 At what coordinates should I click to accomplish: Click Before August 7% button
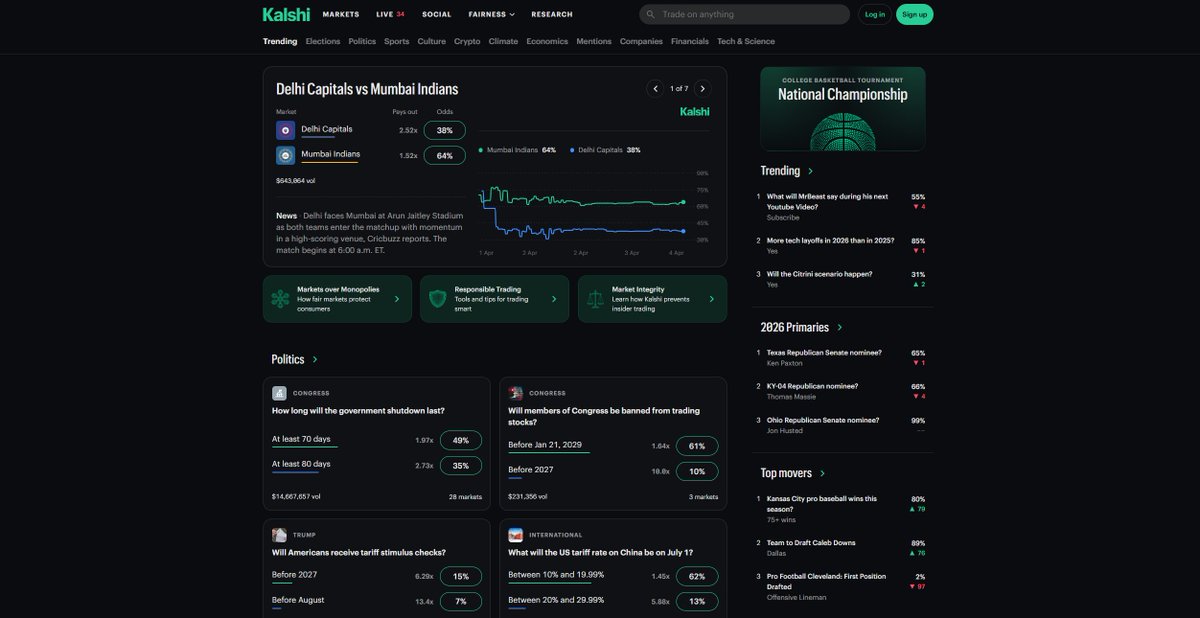point(461,601)
